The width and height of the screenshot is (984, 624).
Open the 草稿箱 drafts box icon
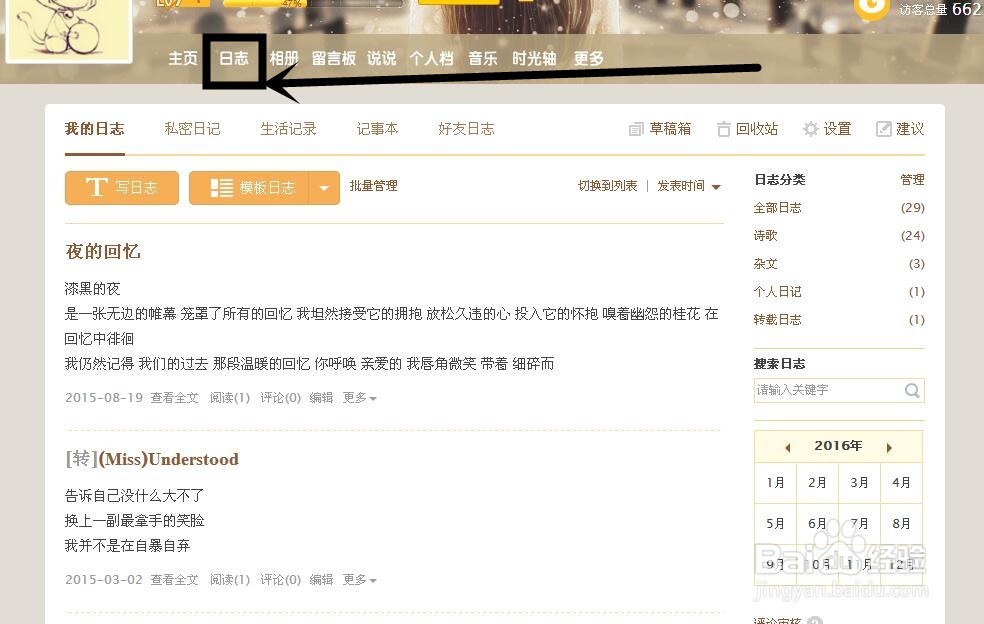[636, 129]
